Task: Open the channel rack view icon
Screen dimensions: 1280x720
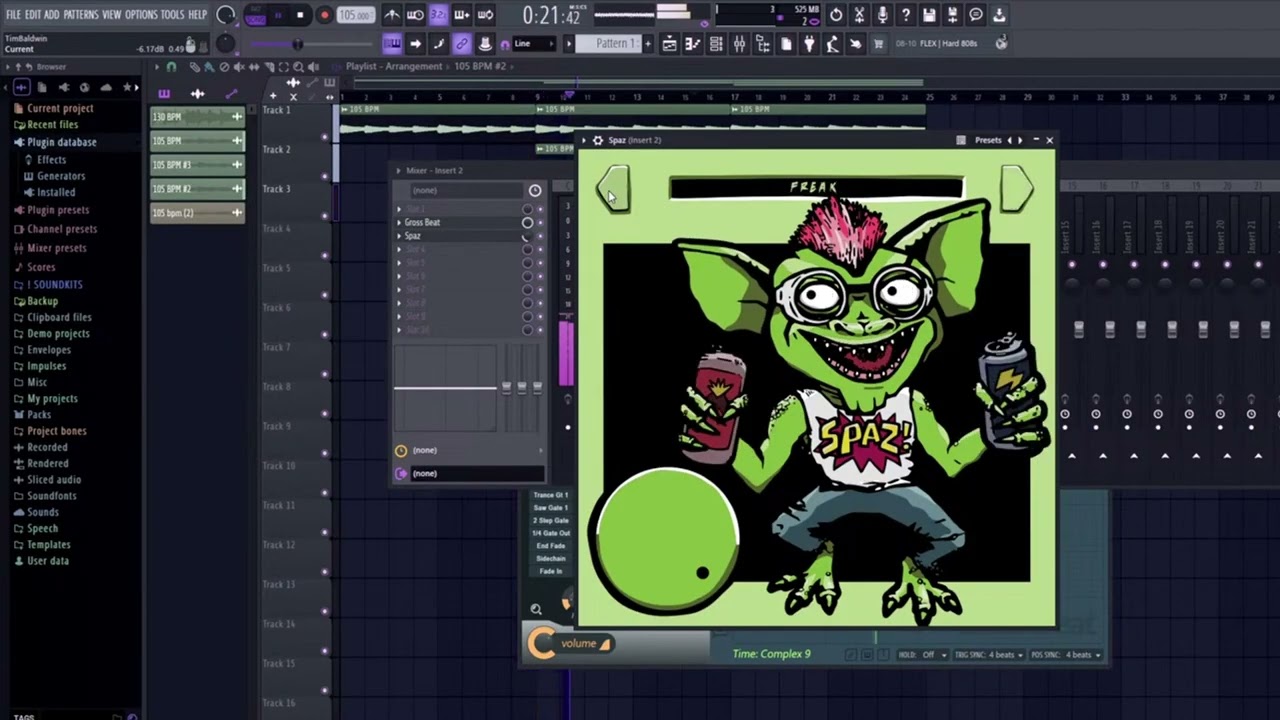Action: (x=716, y=44)
